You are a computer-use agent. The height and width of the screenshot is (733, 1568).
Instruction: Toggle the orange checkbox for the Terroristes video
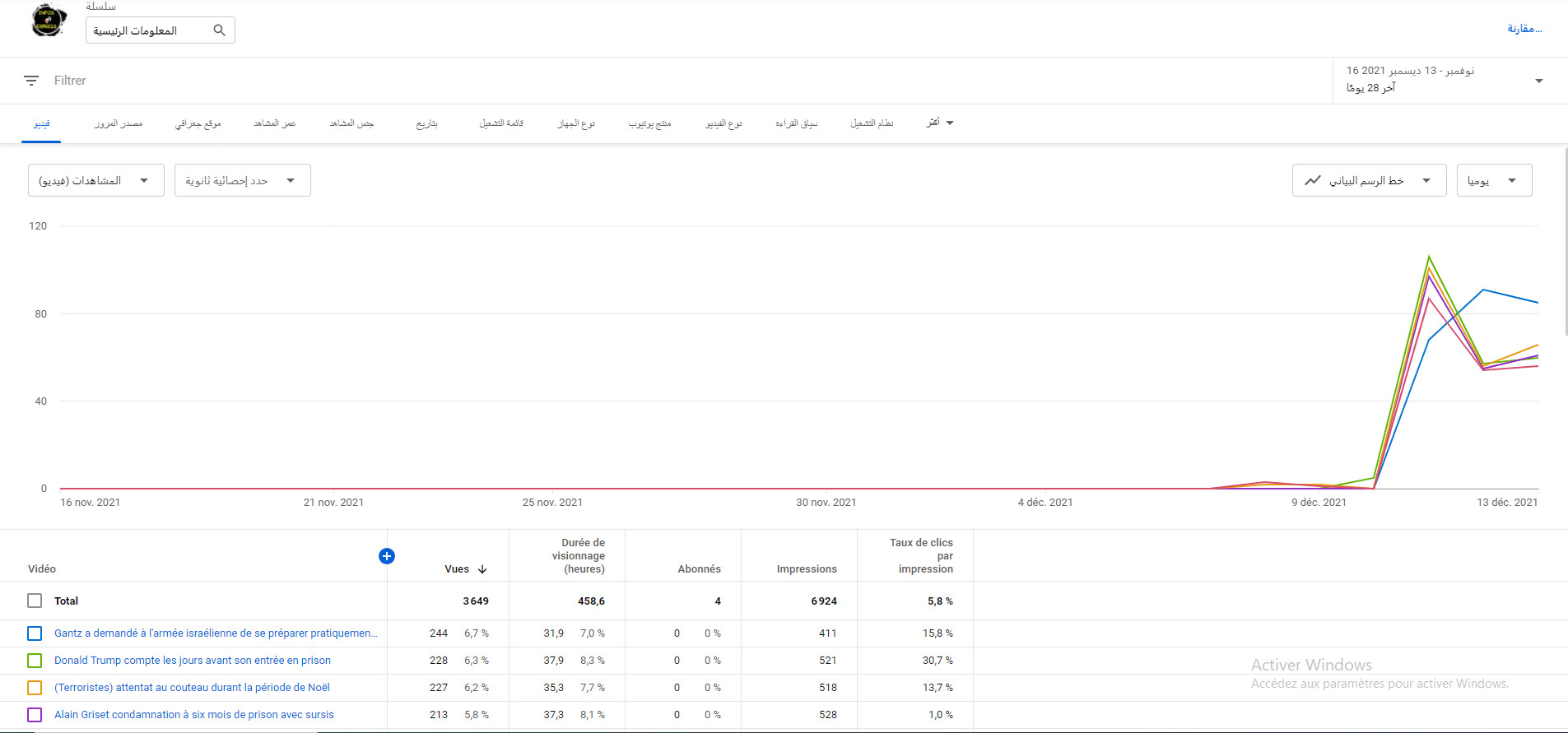[x=35, y=688]
